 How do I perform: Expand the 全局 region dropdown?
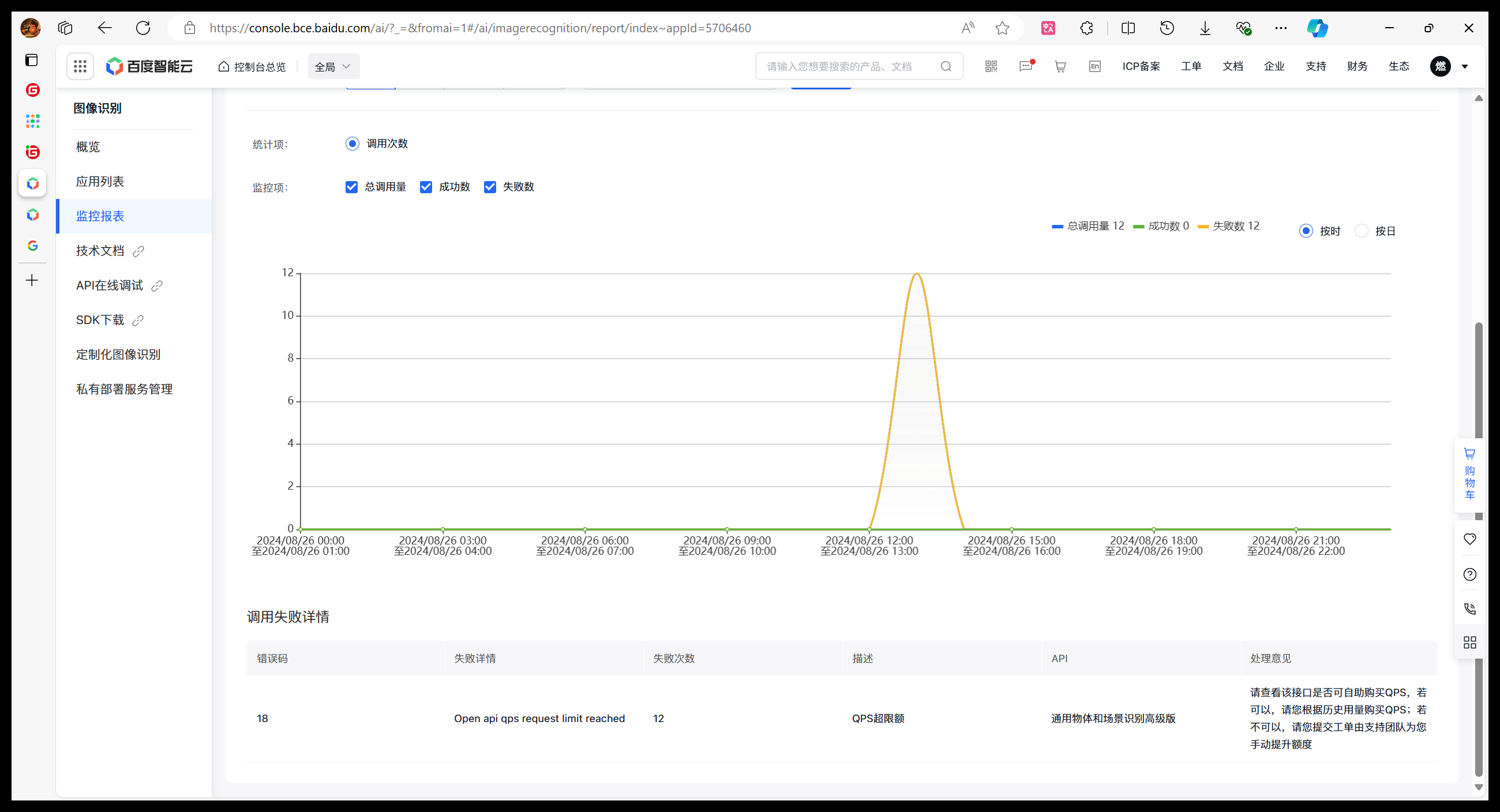[333, 66]
